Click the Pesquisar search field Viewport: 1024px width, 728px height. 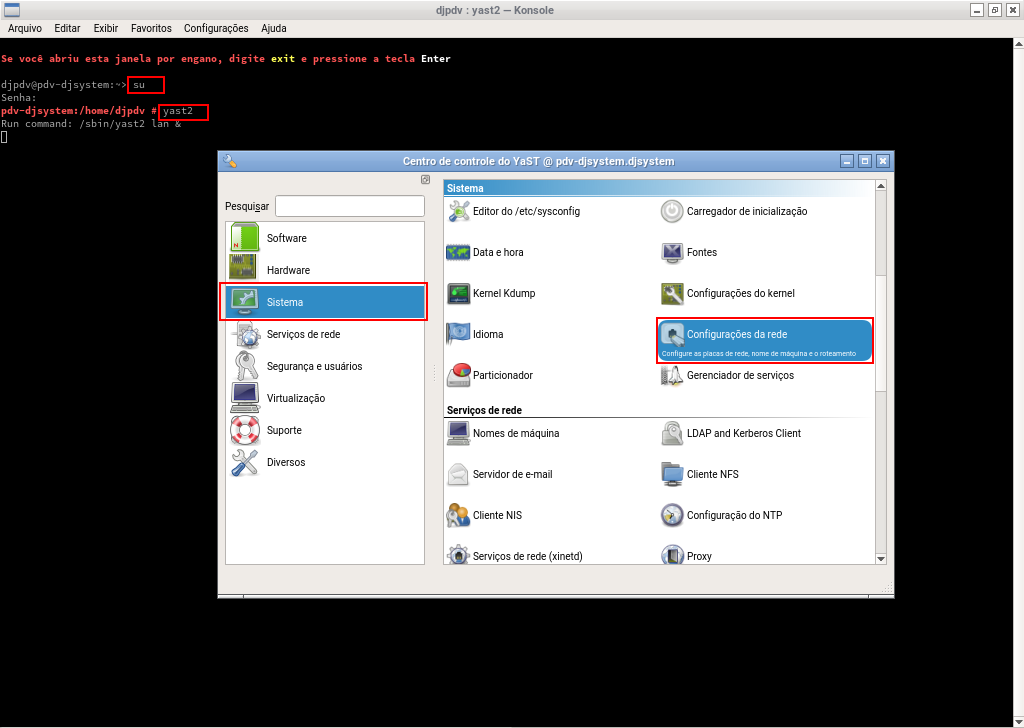[x=350, y=206]
